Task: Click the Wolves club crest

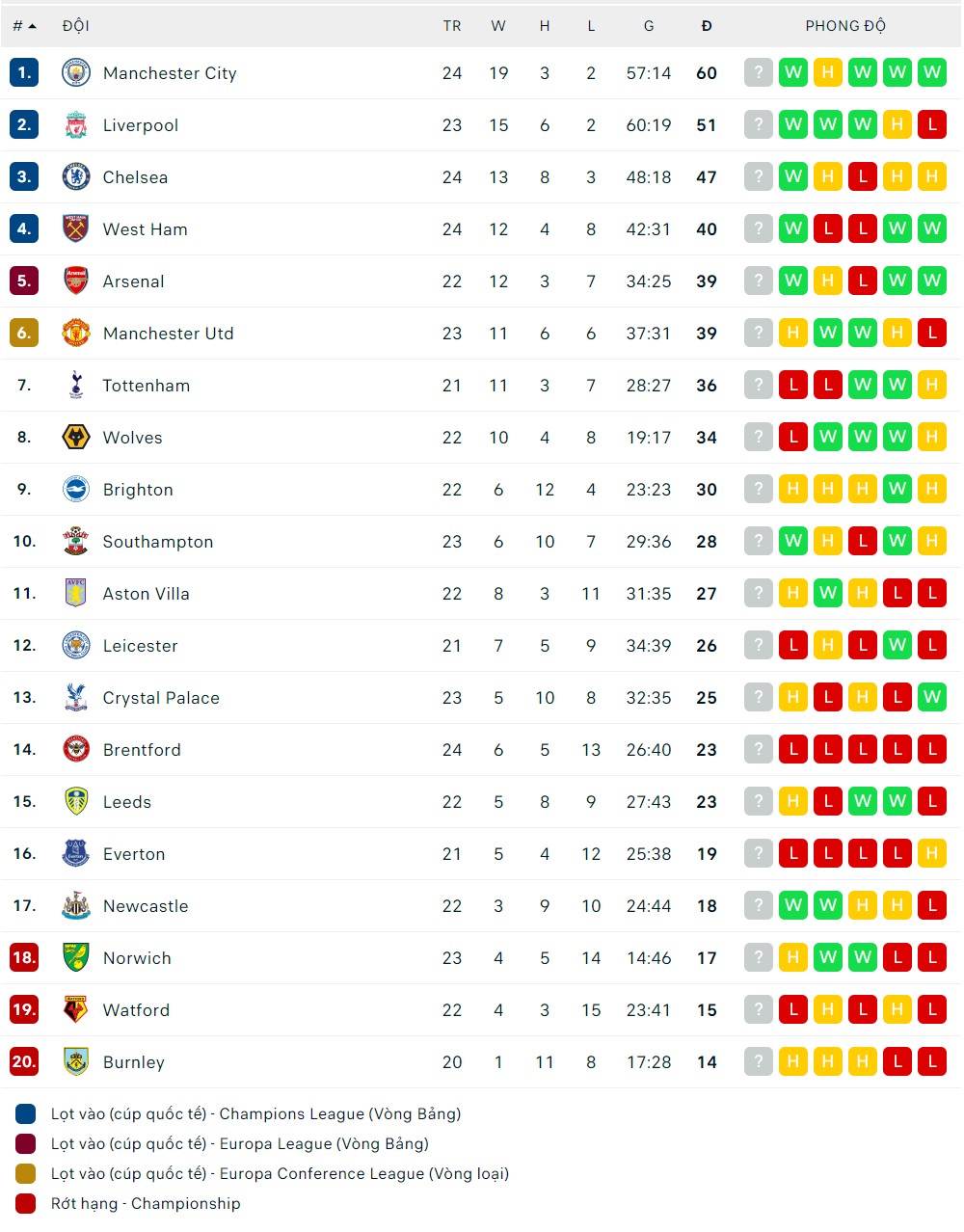Action: coord(75,438)
